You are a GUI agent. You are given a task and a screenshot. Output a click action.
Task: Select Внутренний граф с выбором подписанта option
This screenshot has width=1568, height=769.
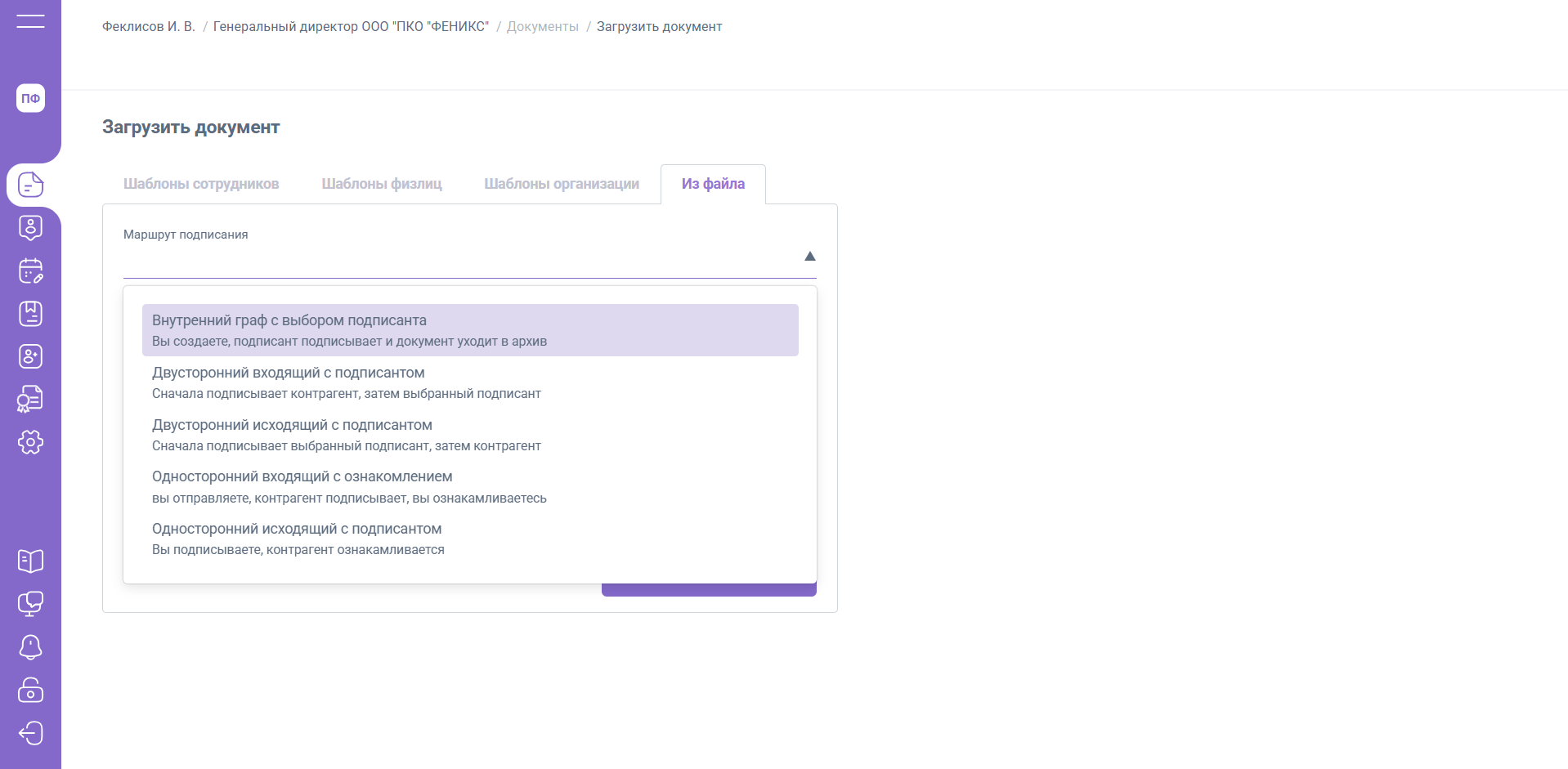[470, 330]
